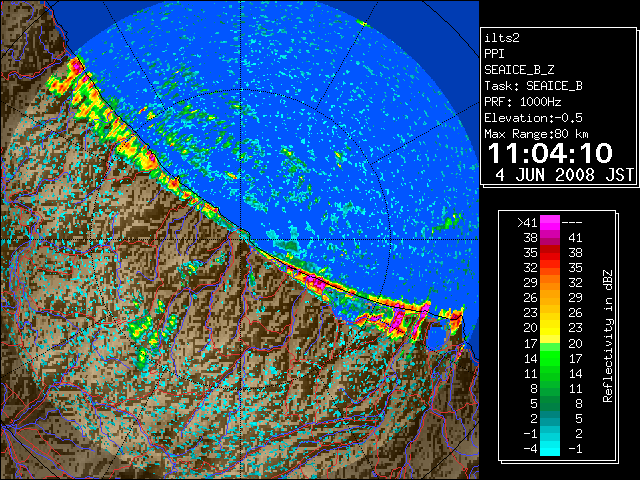Select the "PPI" scan type label
This screenshot has width=640, height=480.
click(x=494, y=54)
